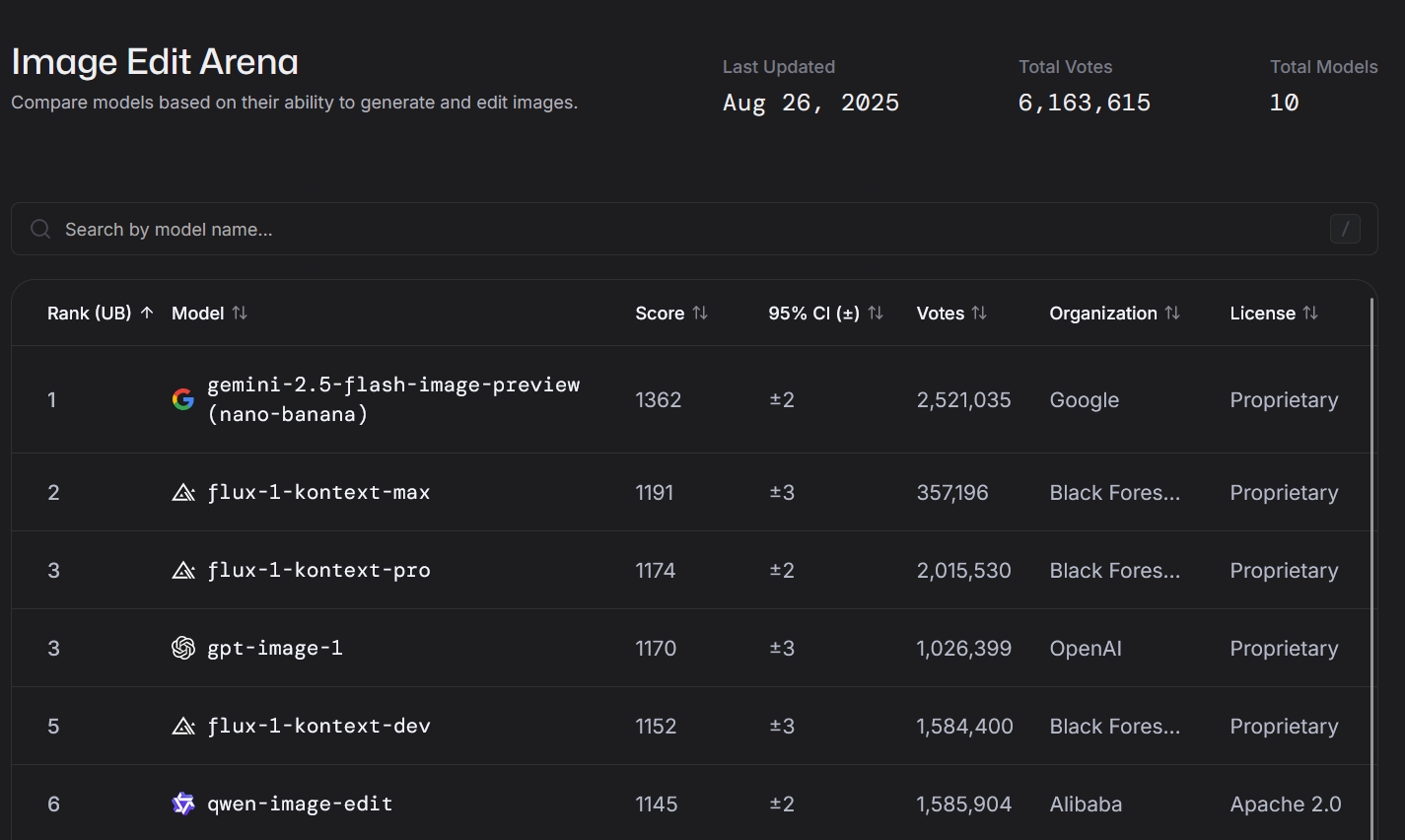Click ±2 in the qwen-image-edit row
This screenshot has height=840, width=1405.
point(782,804)
